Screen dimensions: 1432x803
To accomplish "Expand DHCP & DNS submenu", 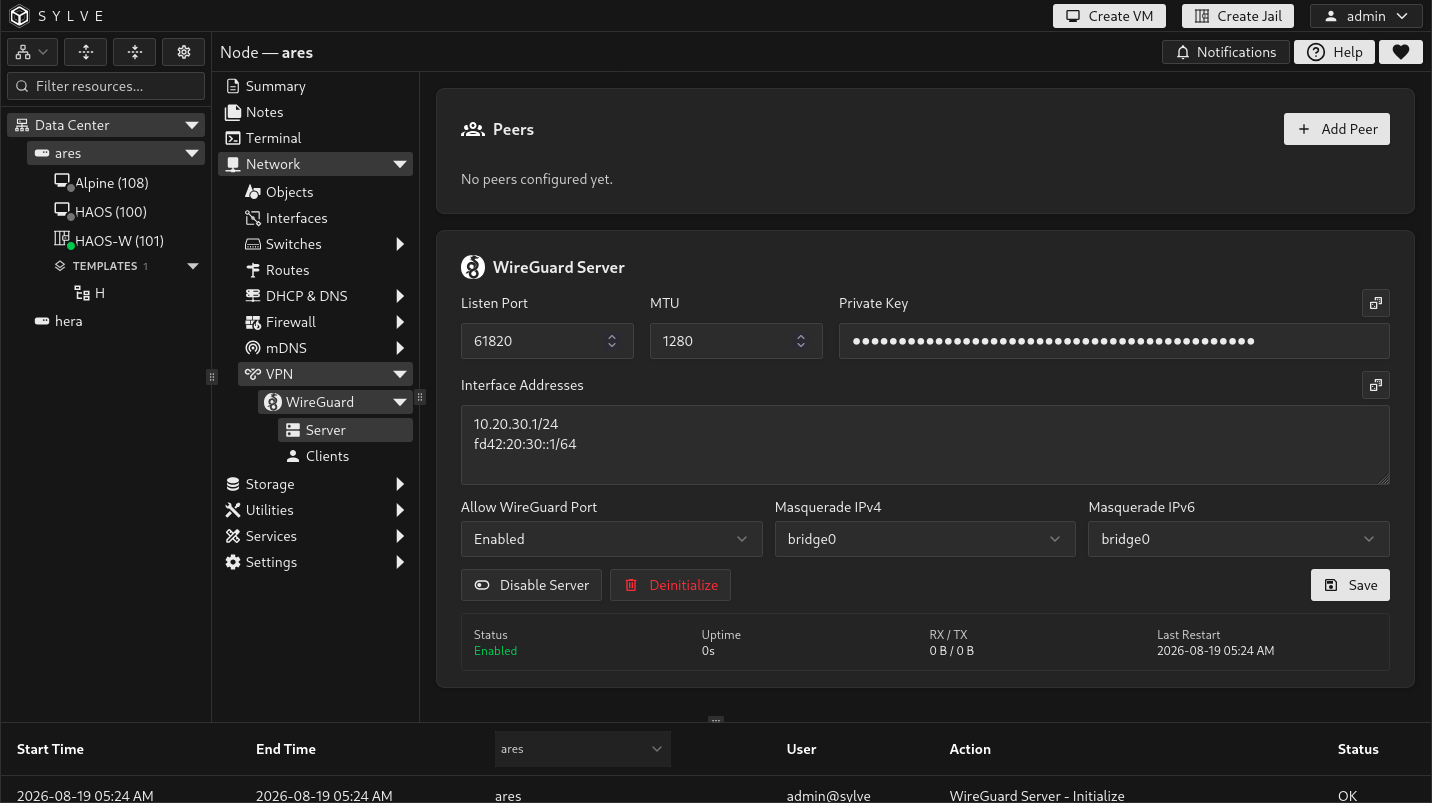I will click(x=400, y=296).
